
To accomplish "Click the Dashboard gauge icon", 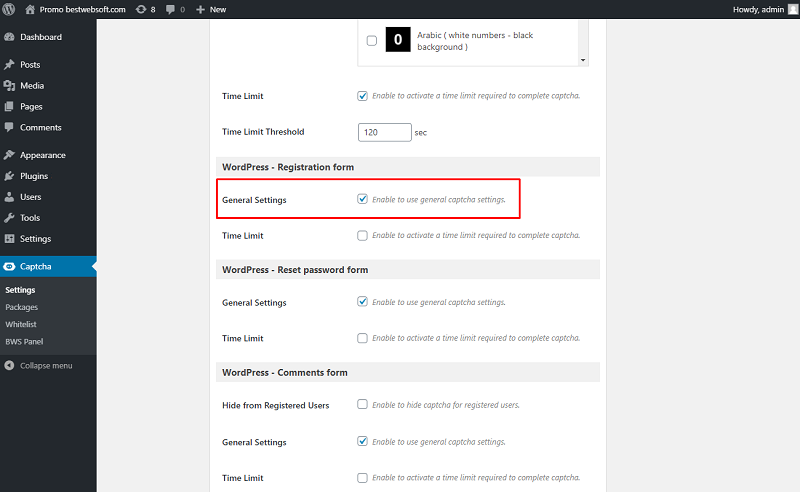I will coord(9,37).
